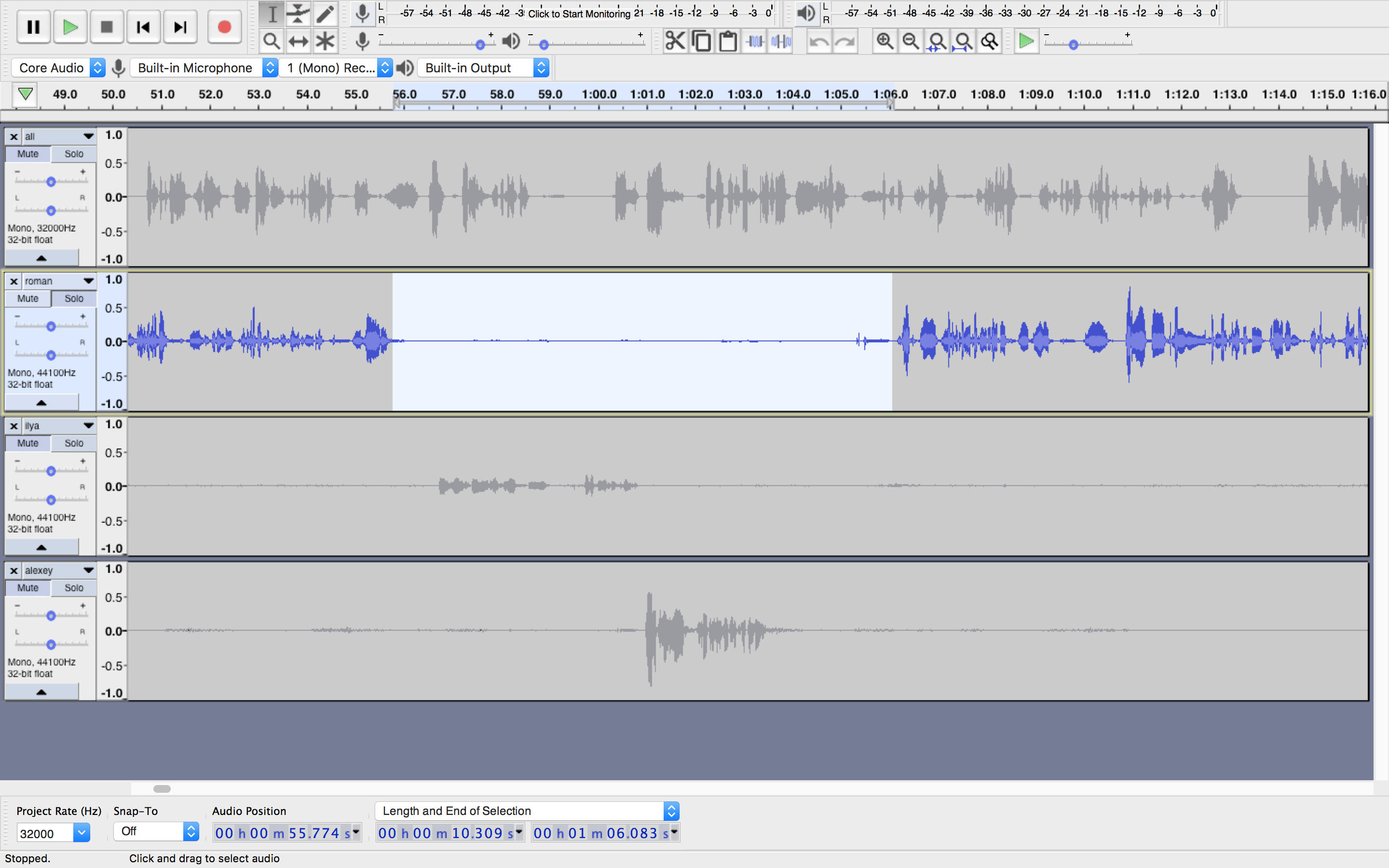The height and width of the screenshot is (868, 1389).
Task: Select the Multi-Tool asterisk icon
Action: (325, 41)
